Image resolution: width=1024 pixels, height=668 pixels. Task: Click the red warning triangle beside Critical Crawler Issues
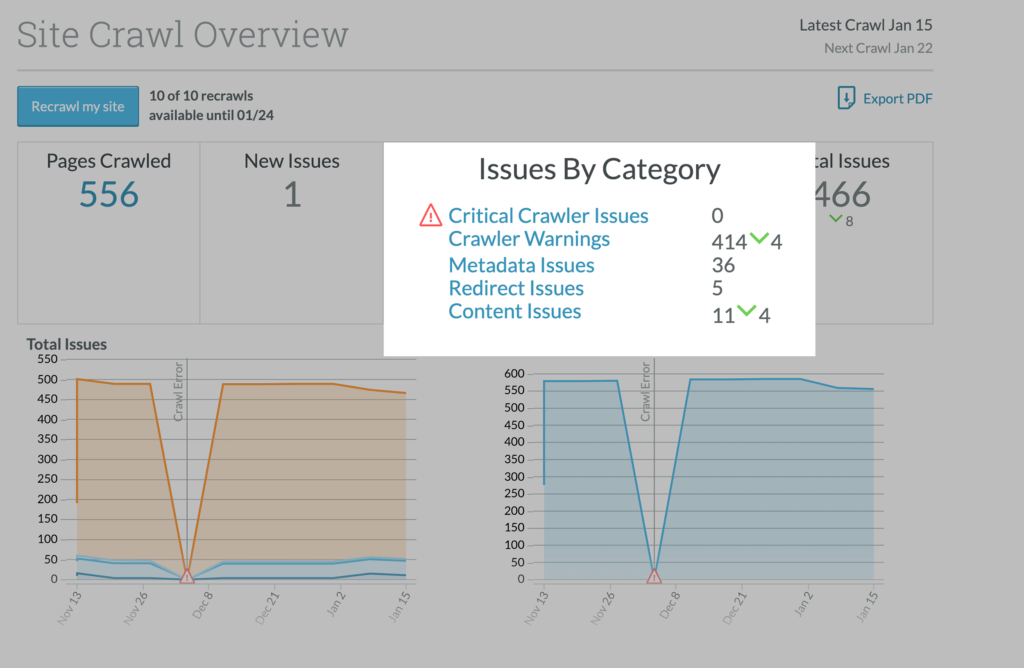(430, 215)
